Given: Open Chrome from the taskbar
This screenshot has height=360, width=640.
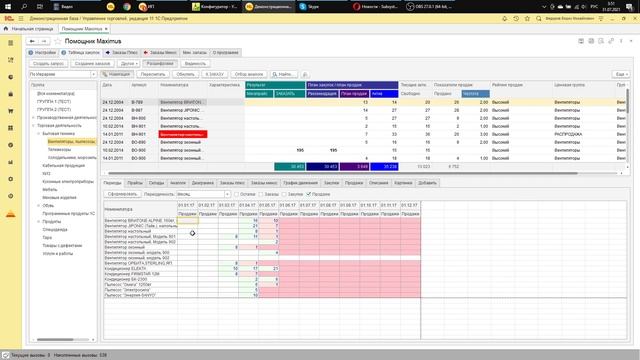Looking at the screenshot, I should pos(127,7).
